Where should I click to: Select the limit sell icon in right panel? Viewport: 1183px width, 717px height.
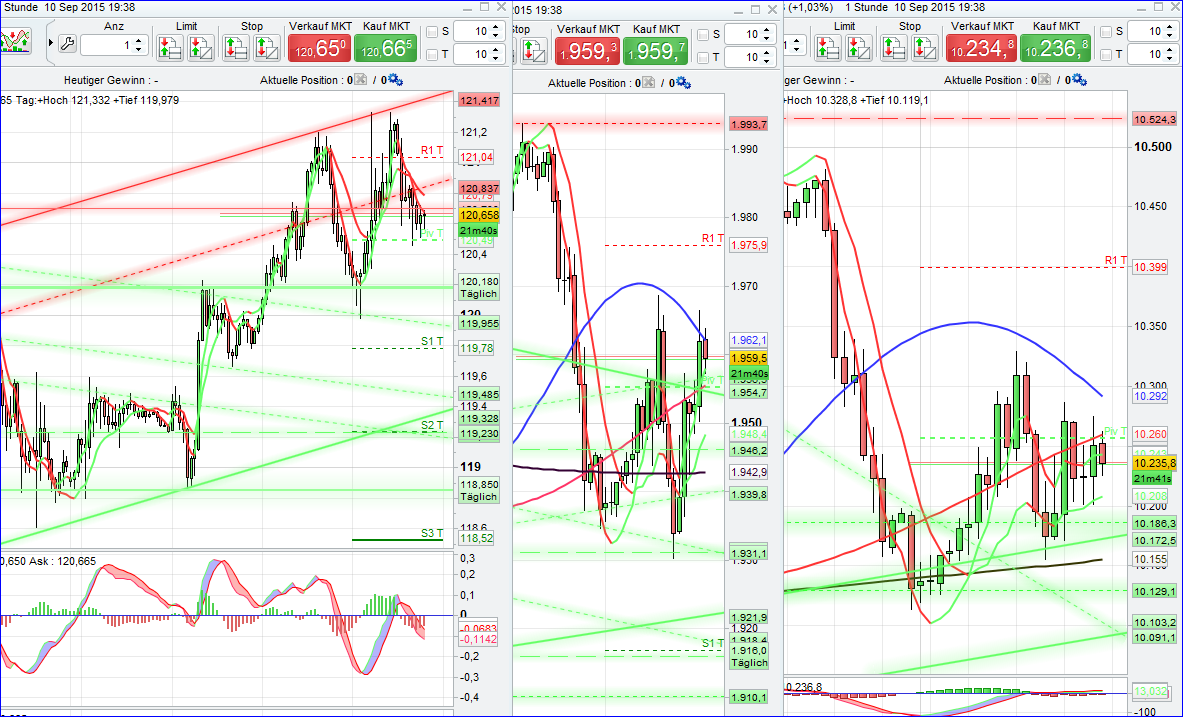pos(860,47)
